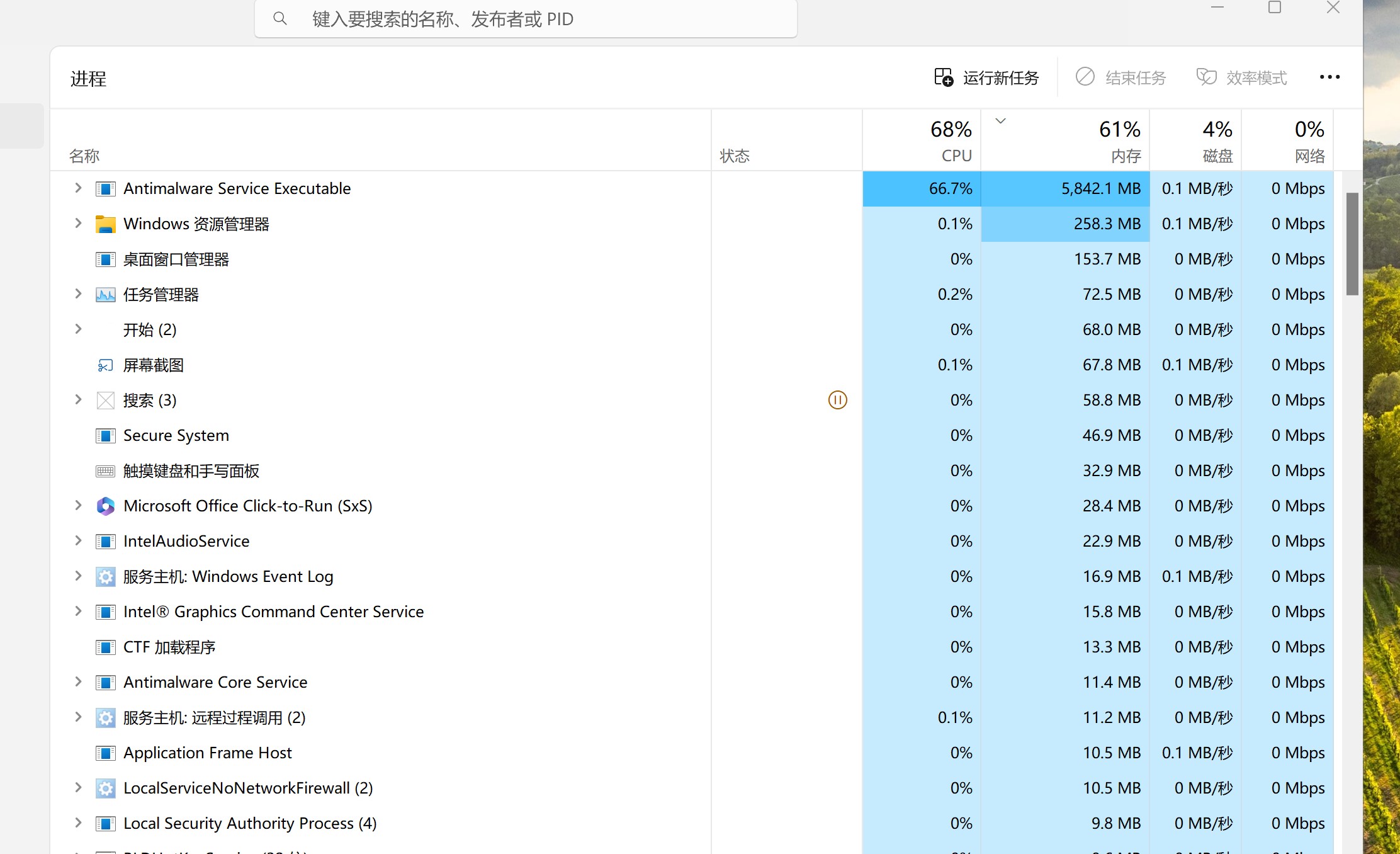Focus the process search input field

[x=526, y=19]
